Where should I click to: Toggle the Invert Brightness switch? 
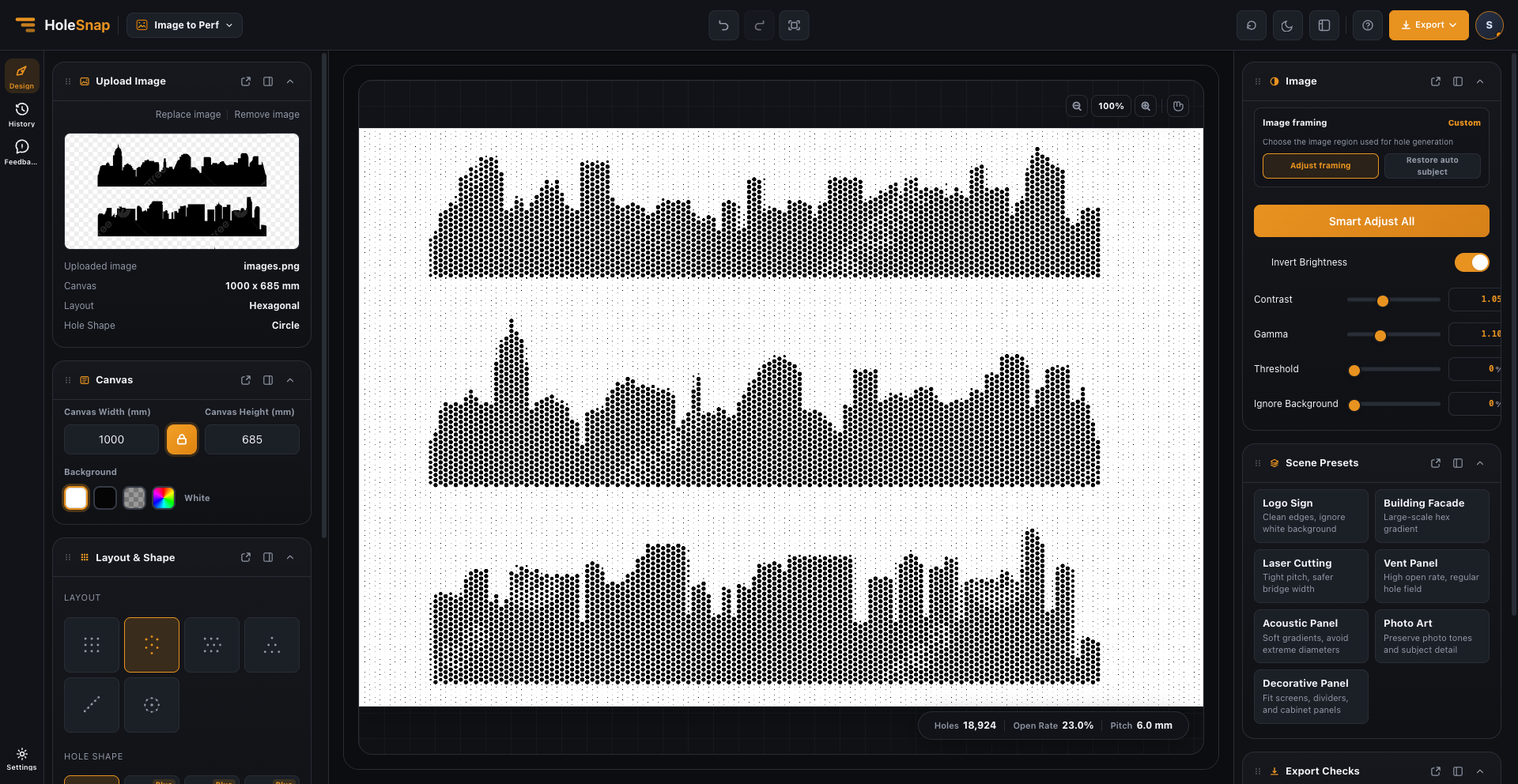point(1472,262)
